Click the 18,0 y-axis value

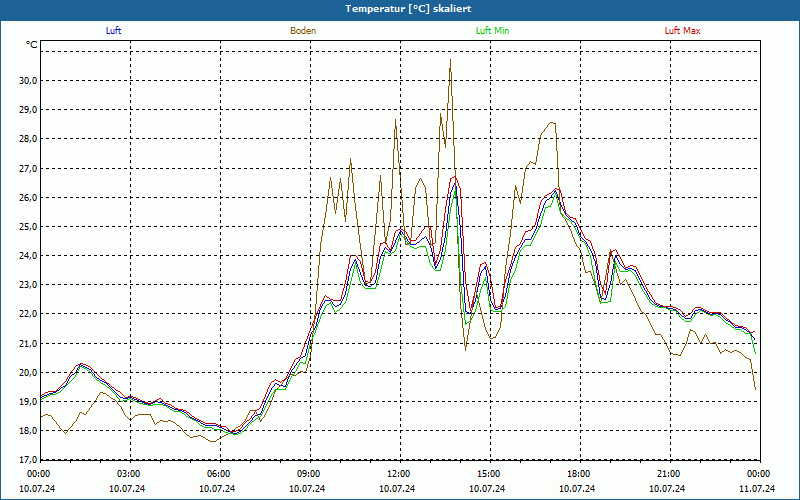[x=28, y=431]
